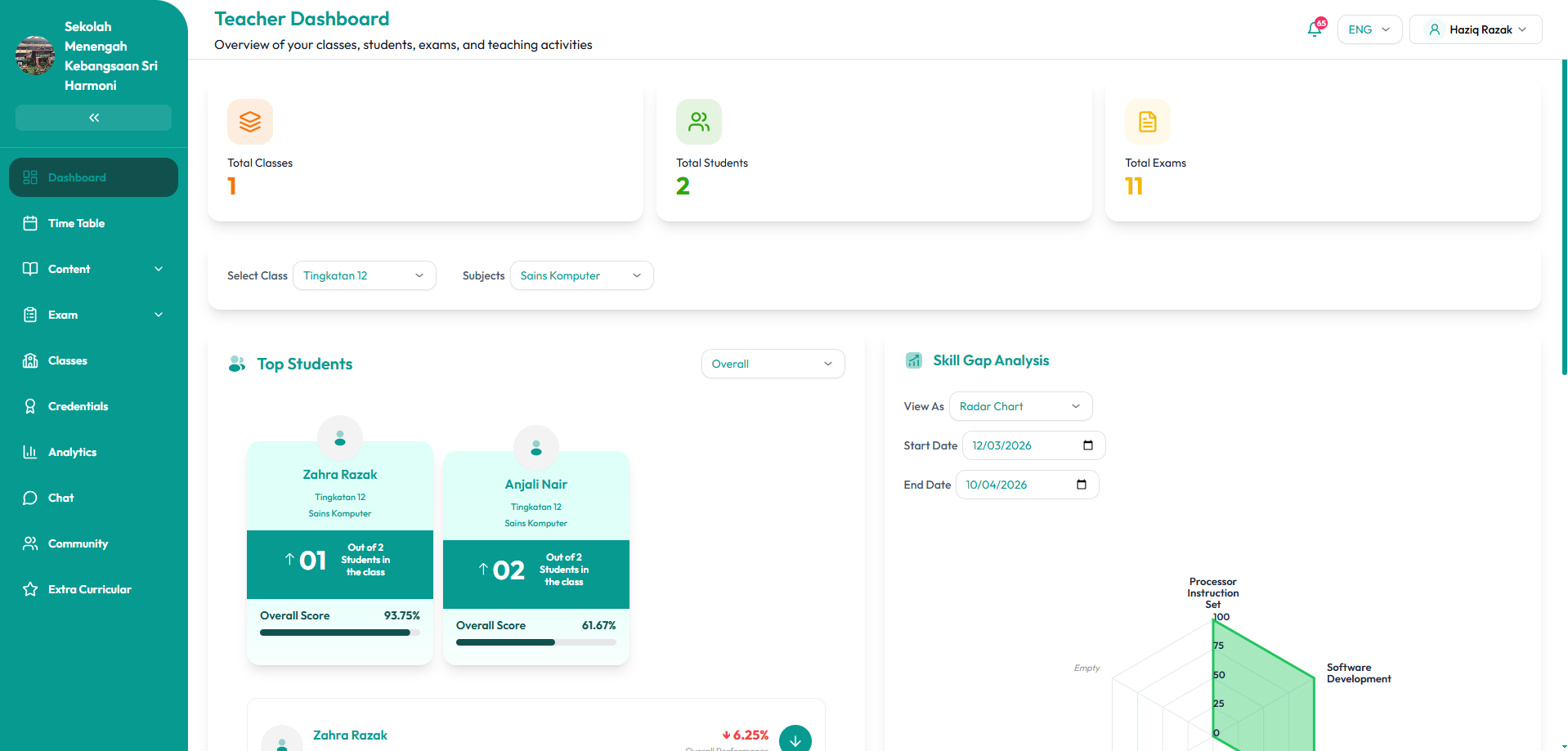Viewport: 1568px width, 751px height.
Task: Open the Haziq Razak profile menu
Action: click(1476, 29)
